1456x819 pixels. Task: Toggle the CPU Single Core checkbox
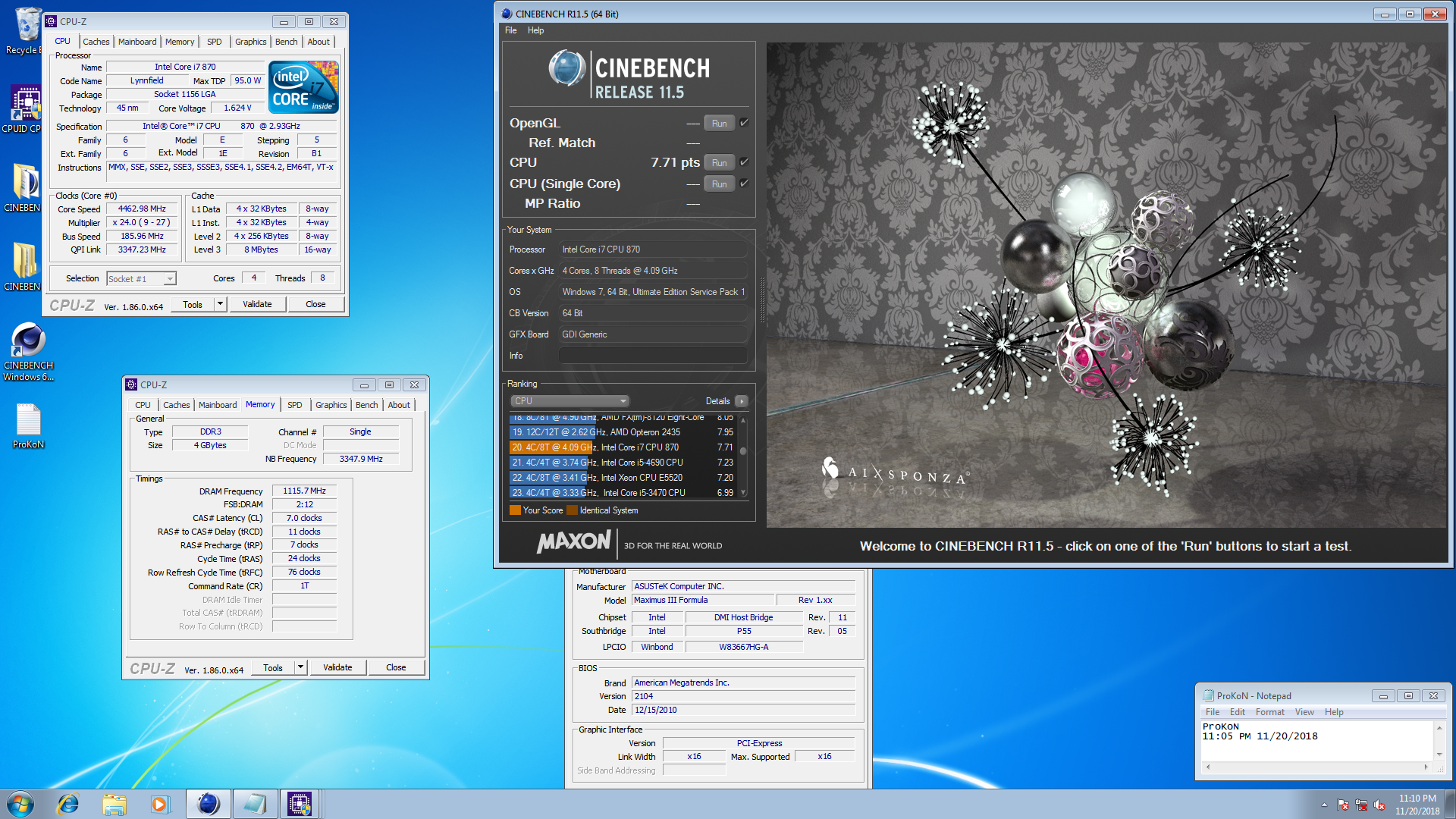(744, 184)
